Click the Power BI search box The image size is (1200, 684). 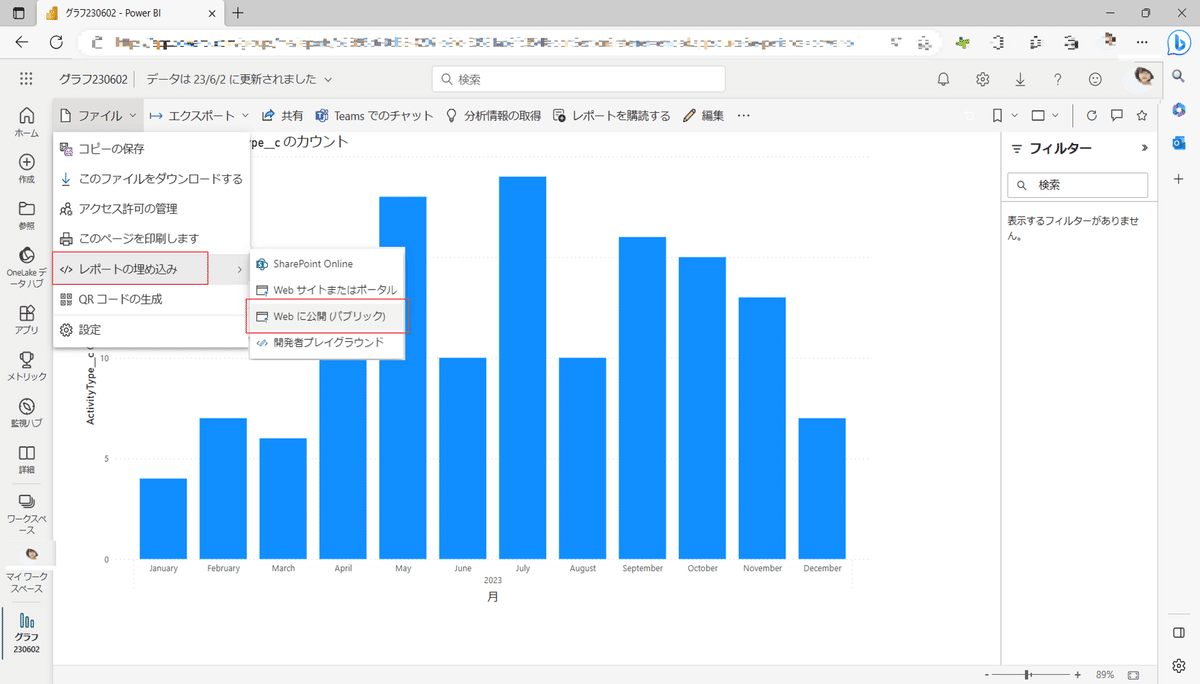579,79
